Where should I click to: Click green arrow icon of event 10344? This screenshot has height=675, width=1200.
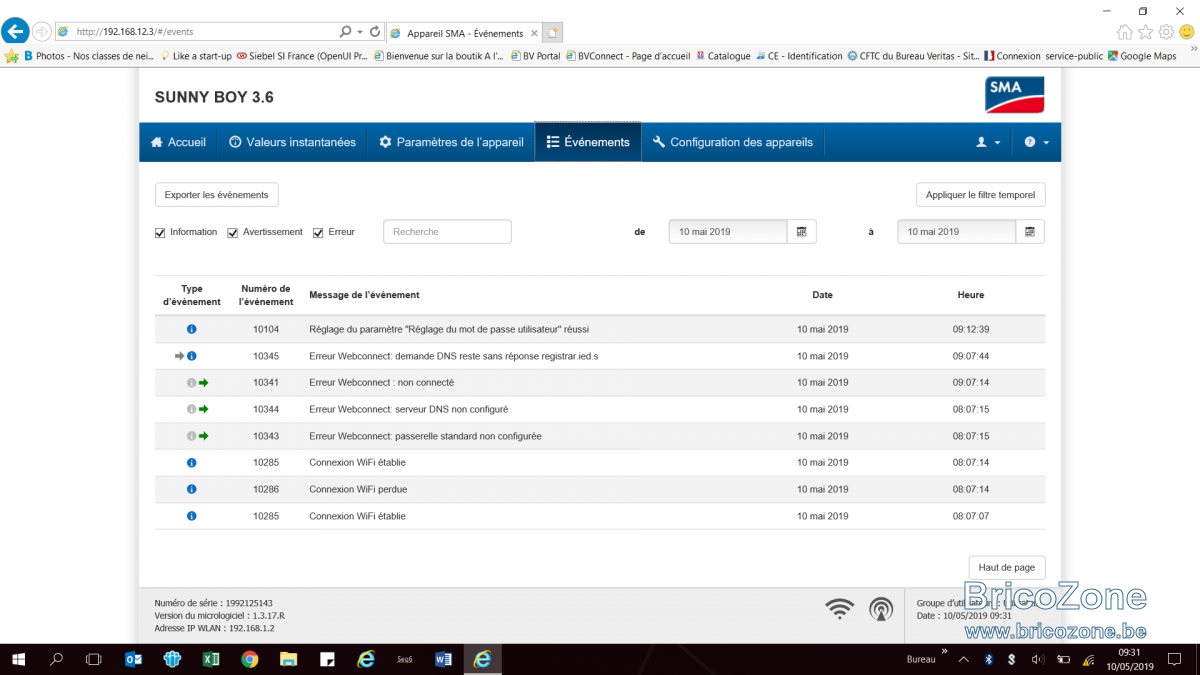coord(204,409)
